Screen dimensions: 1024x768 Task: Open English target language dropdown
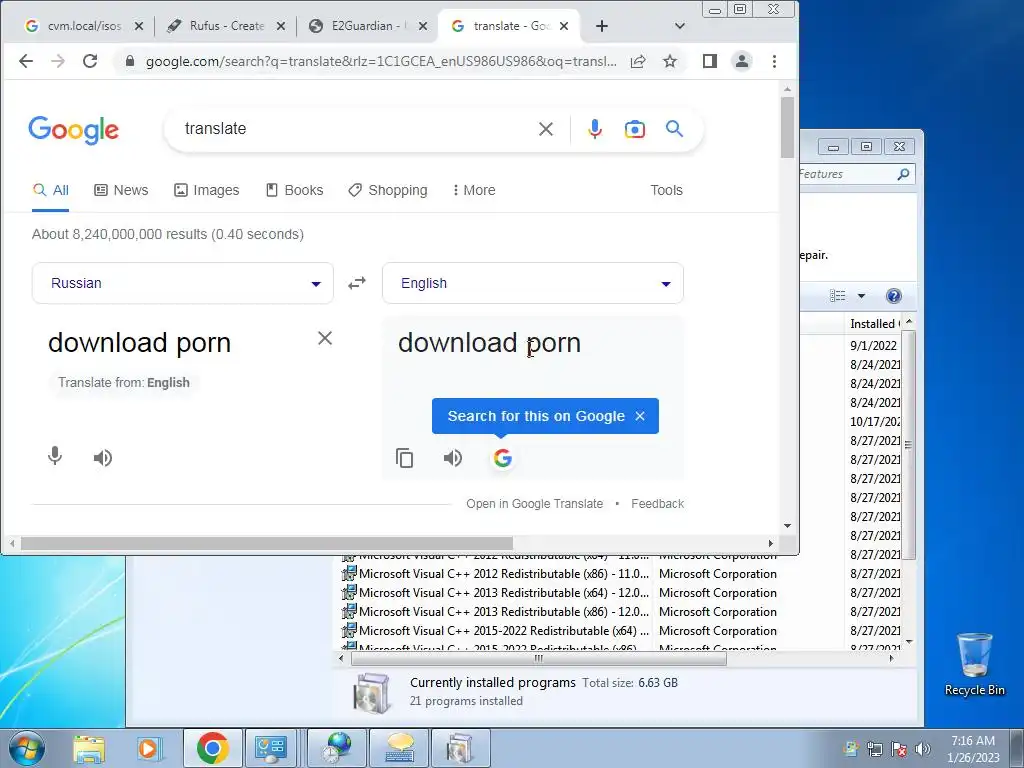tap(533, 283)
